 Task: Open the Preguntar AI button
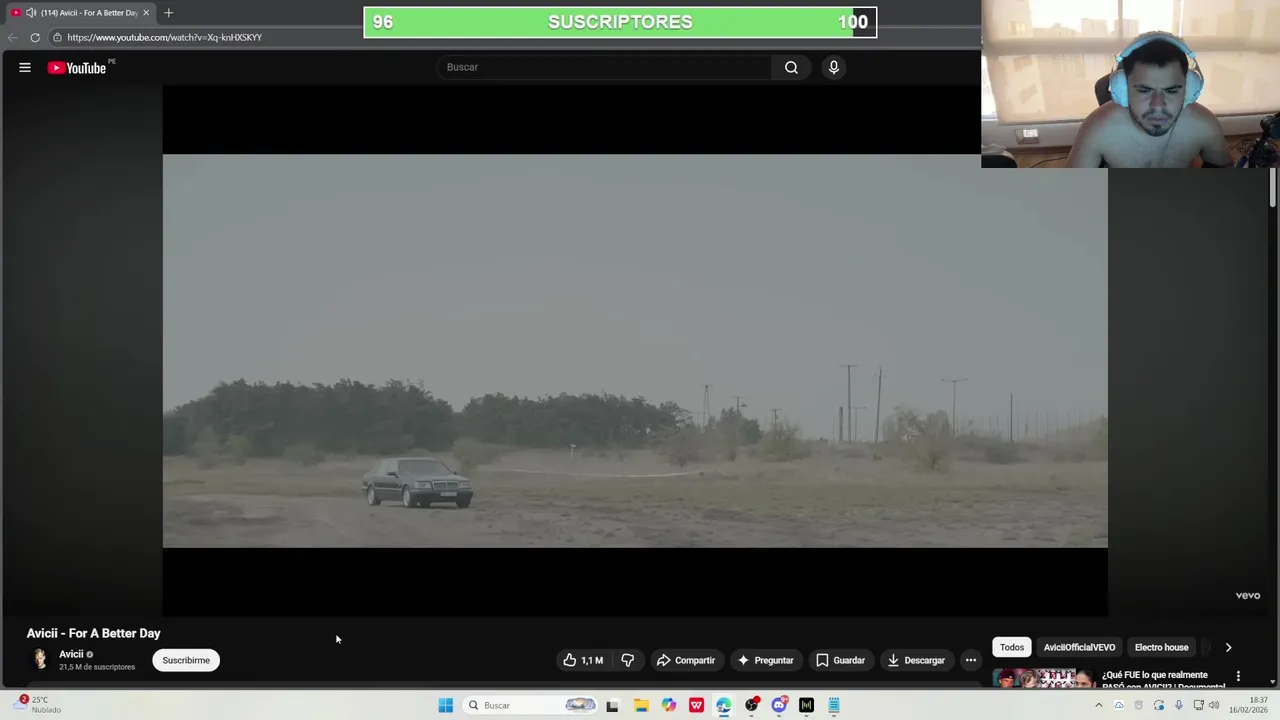766,660
